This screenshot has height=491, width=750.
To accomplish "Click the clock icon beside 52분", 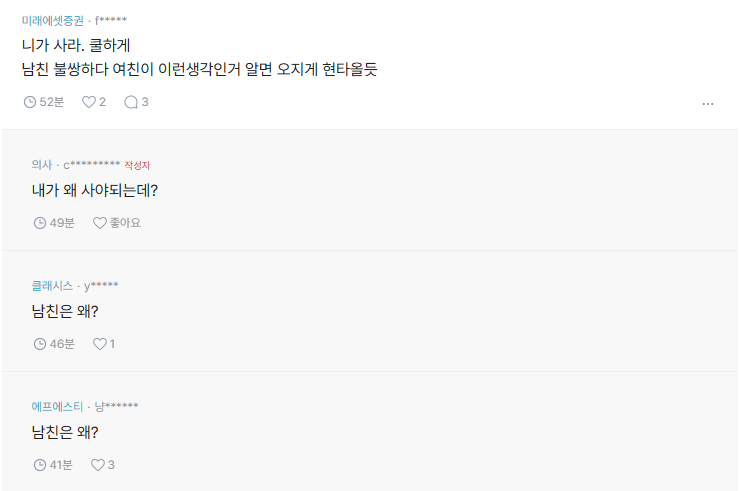I will coord(29,102).
